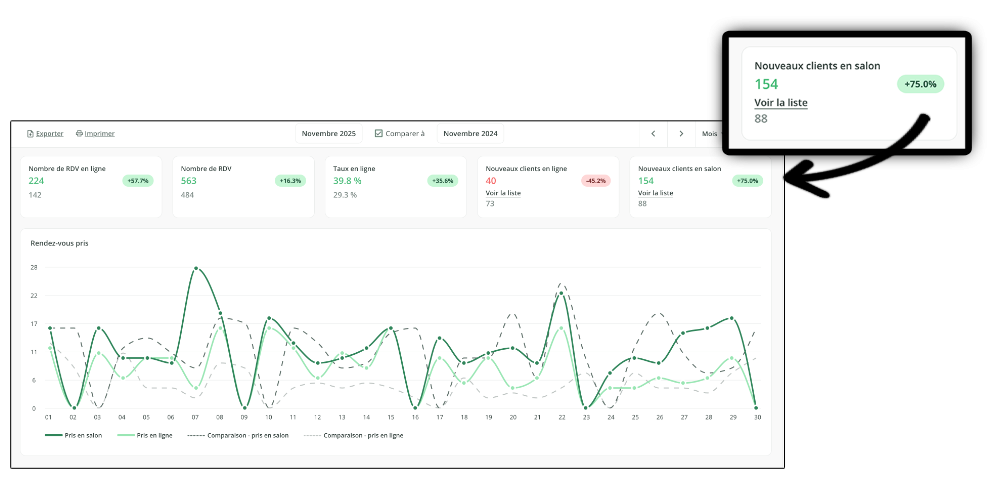The image size is (1000, 481).
Task: Click the Imprimer printer icon
Action: point(79,133)
